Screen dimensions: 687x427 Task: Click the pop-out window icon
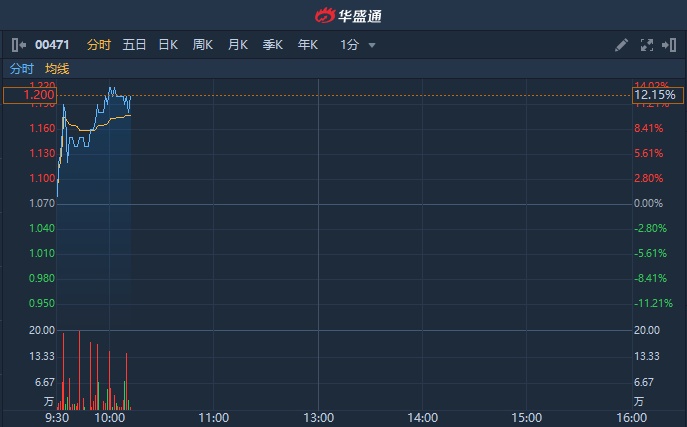[x=667, y=44]
